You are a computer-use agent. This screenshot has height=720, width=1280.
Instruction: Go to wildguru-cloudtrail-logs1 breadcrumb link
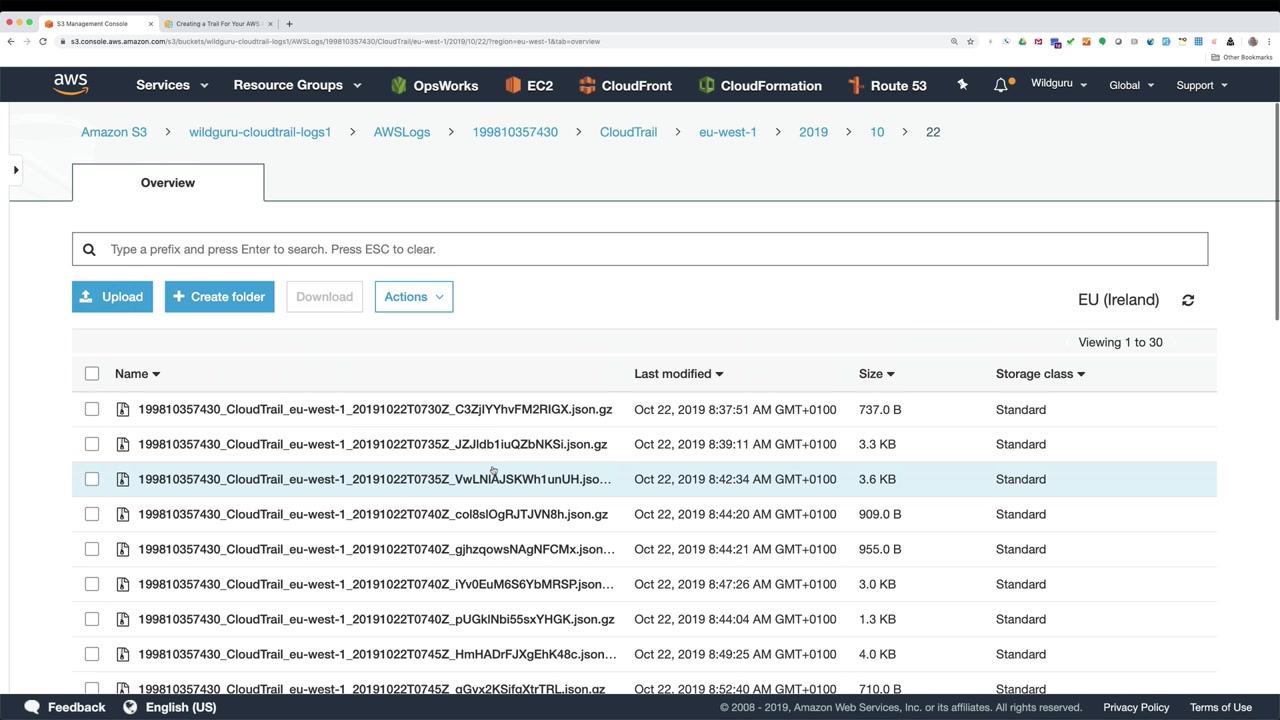pyautogui.click(x=260, y=132)
